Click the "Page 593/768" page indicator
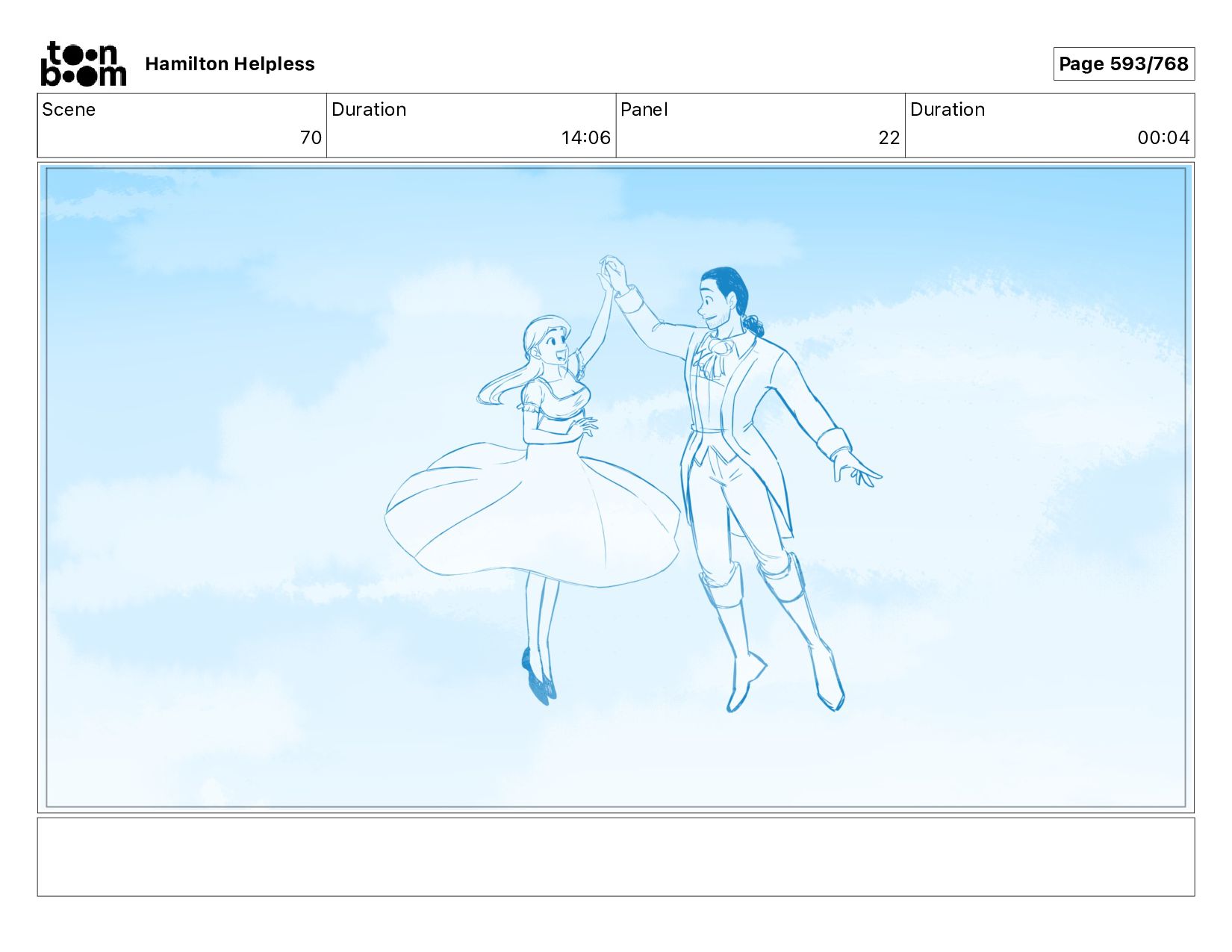Screen dimensions: 1232x952 click(1124, 64)
